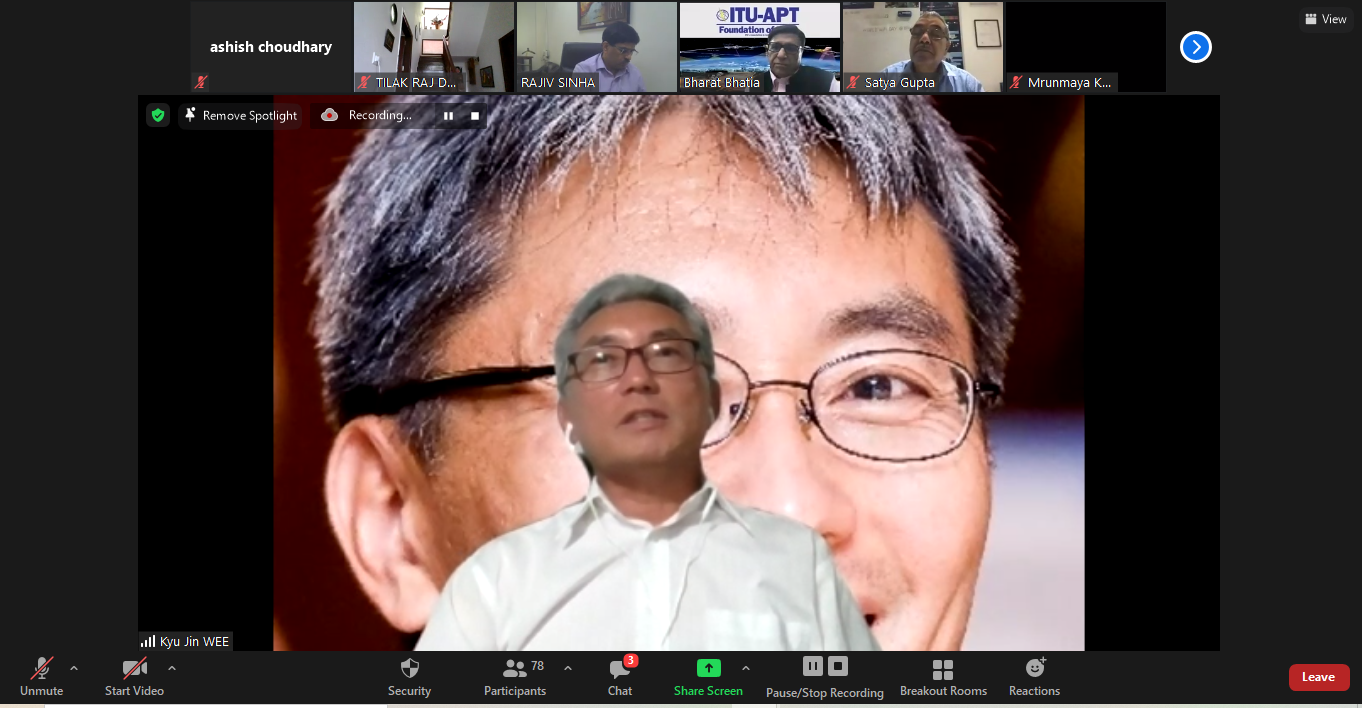Expand the Participants options arrow

(x=568, y=668)
